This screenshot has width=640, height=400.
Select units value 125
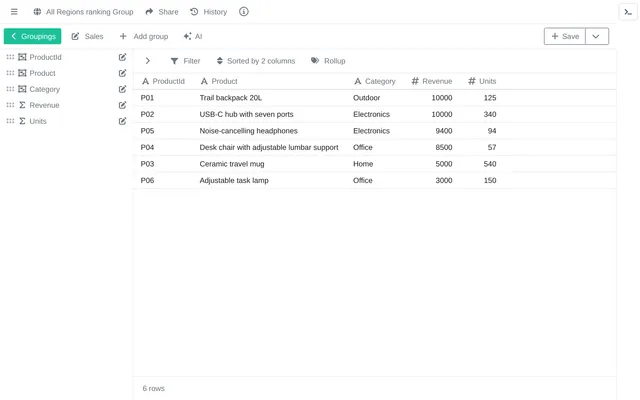click(x=490, y=98)
